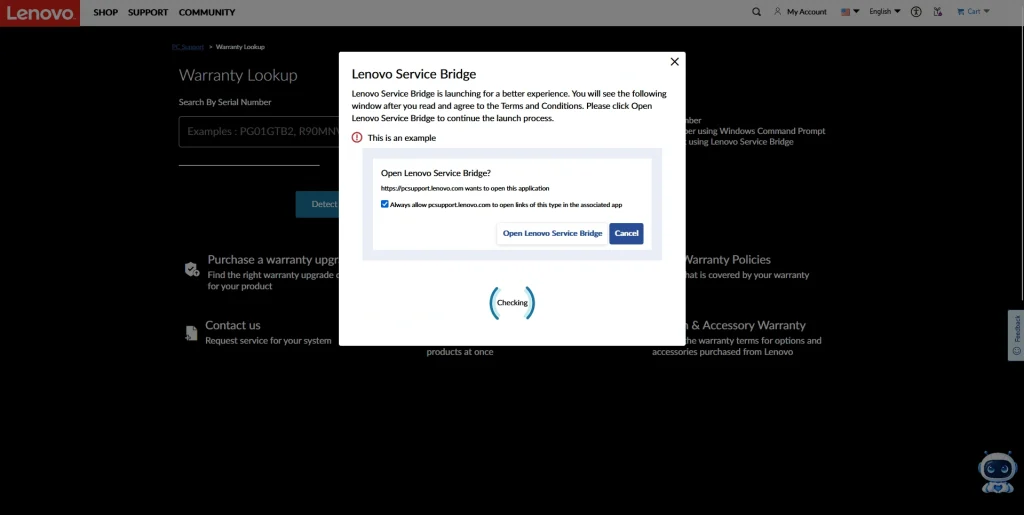Image resolution: width=1024 pixels, height=515 pixels.
Task: Click the Lenovo Service Bridge dialog title
Action: click(414, 74)
